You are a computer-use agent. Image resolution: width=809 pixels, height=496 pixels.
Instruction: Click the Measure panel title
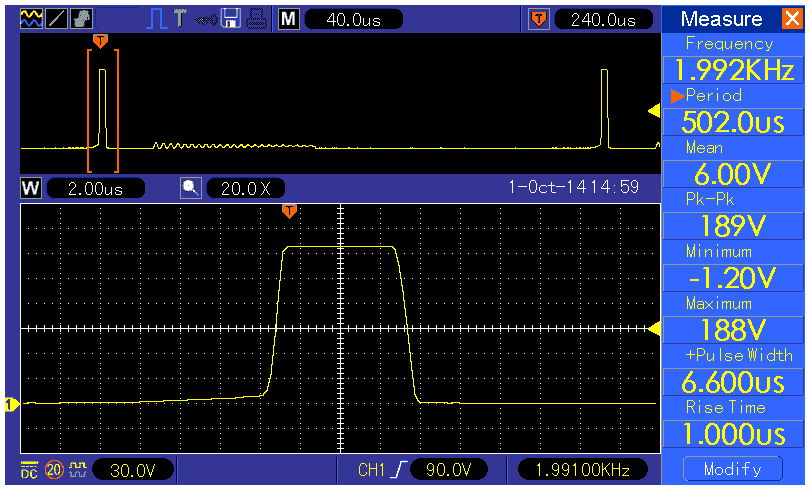(721, 19)
